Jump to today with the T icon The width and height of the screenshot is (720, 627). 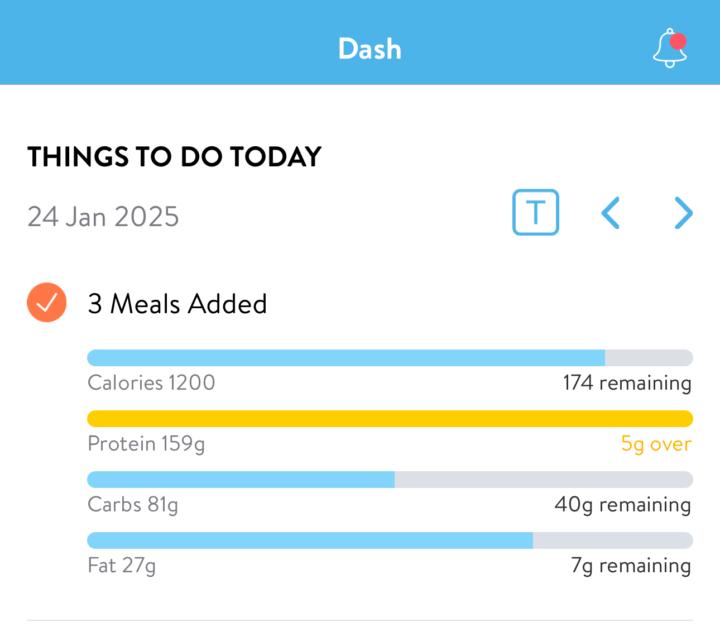tap(535, 212)
